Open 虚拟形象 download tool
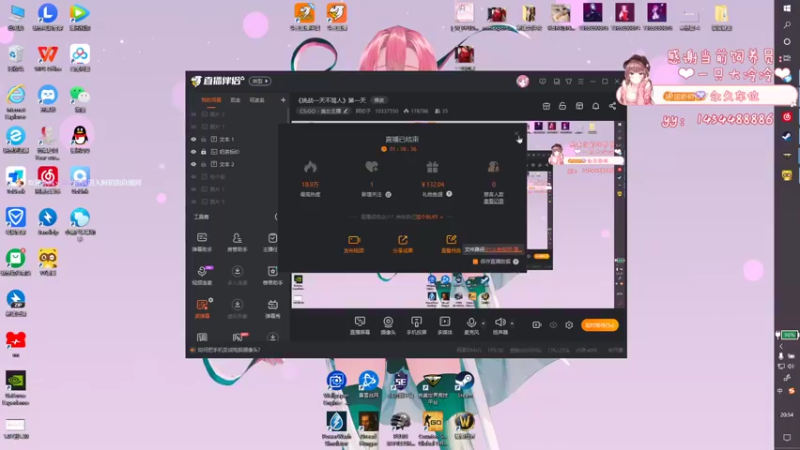 coord(237,309)
